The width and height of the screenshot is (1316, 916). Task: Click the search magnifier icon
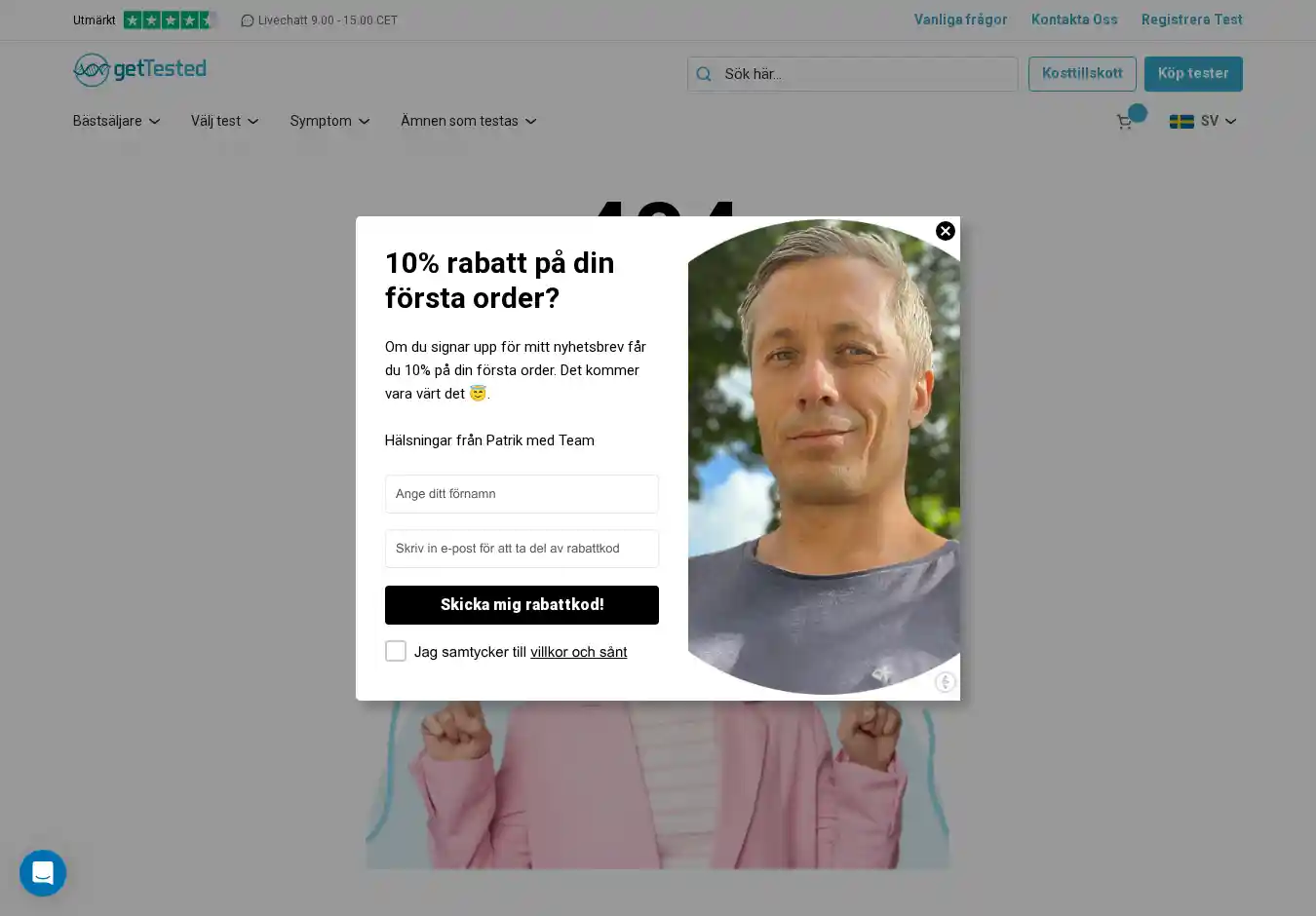click(704, 74)
